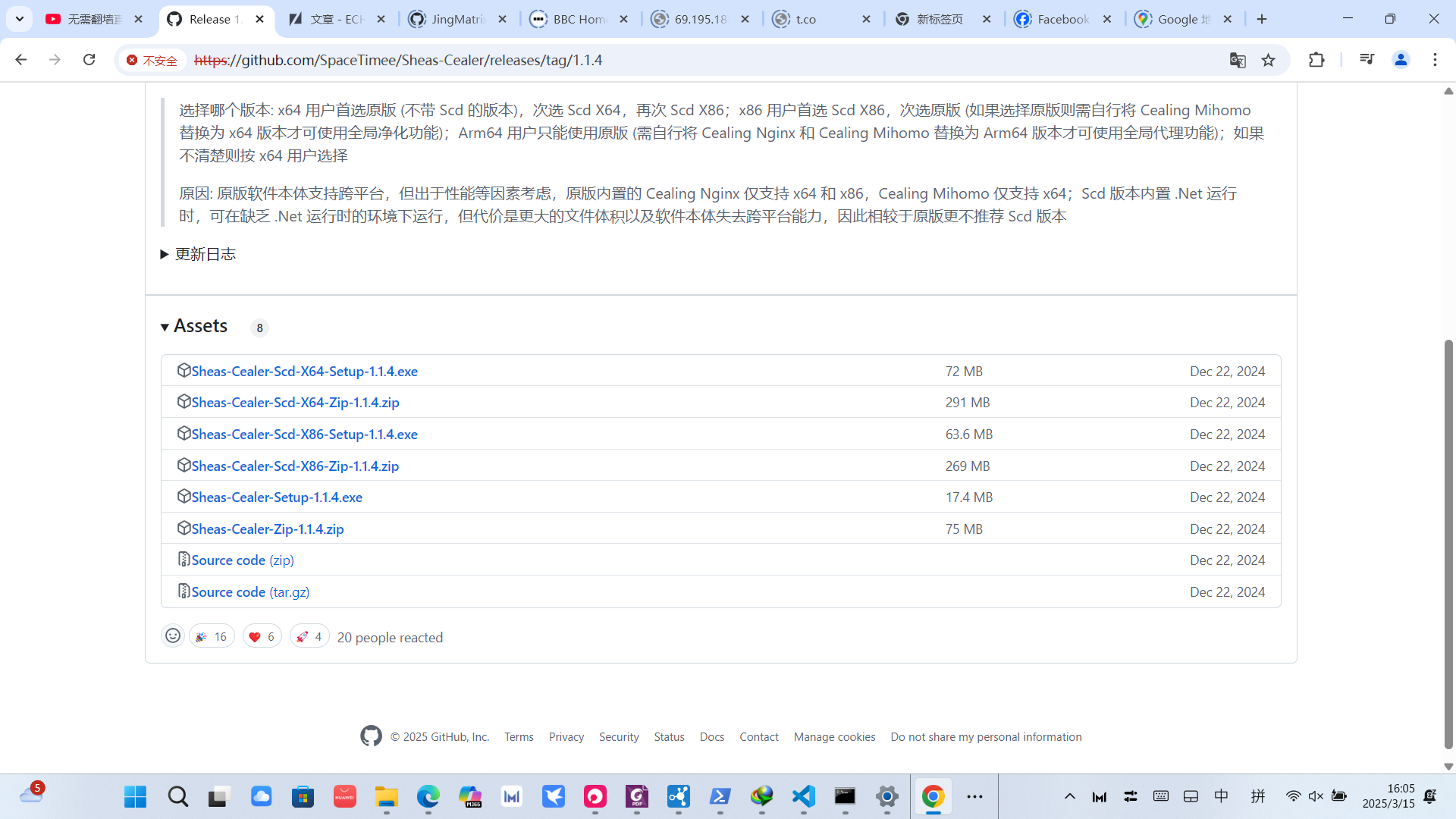Screen dimensions: 1456x819
Task: Open the Terms footer link
Action: [x=519, y=736]
